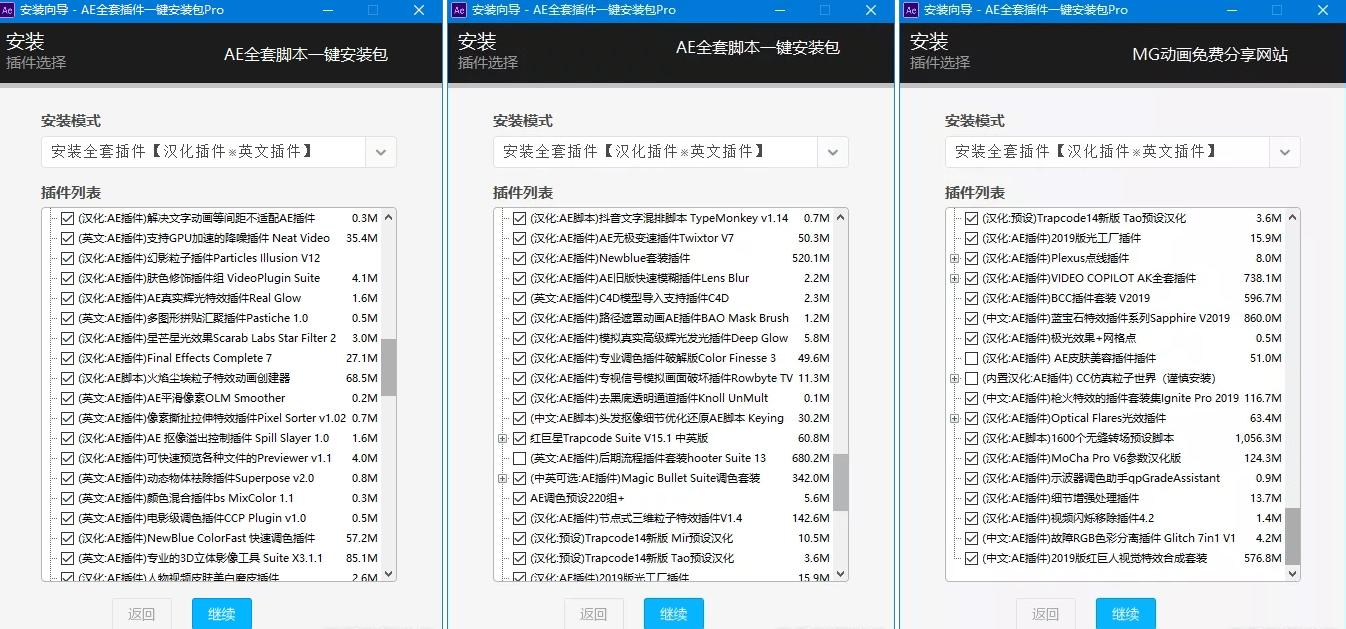The image size is (1346, 629).
Task: Toggle the NewBlue ColorFast checkbox
Action: coord(68,538)
